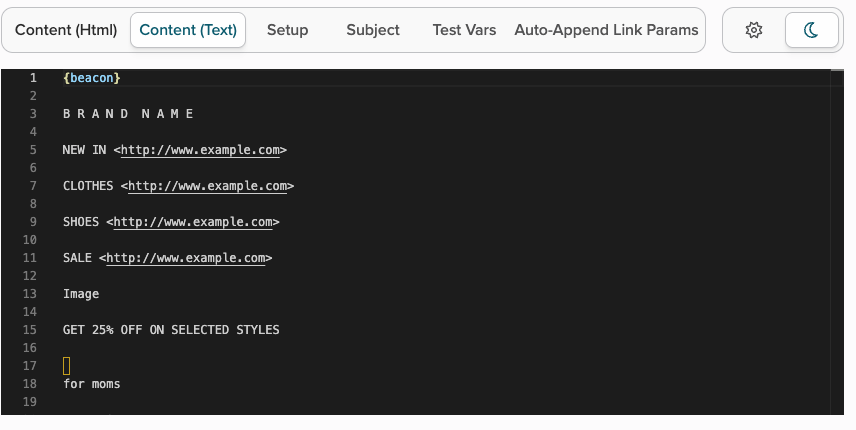The width and height of the screenshot is (856, 430).
Task: Open Auto-Append Link Params tab
Action: click(606, 30)
